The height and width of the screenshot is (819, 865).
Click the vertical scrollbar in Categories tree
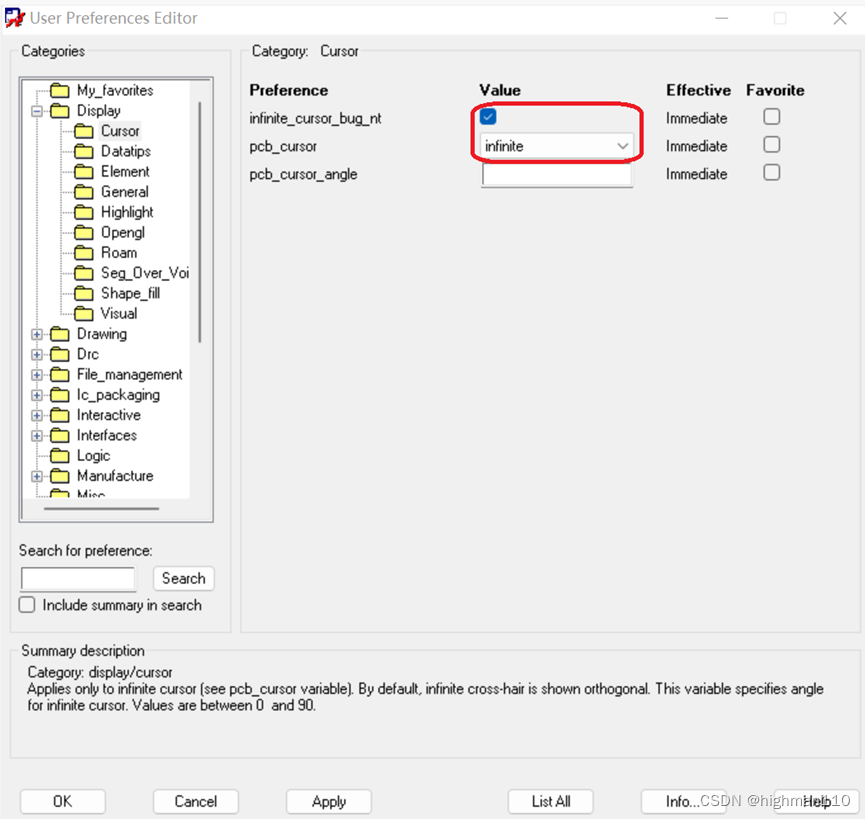200,222
